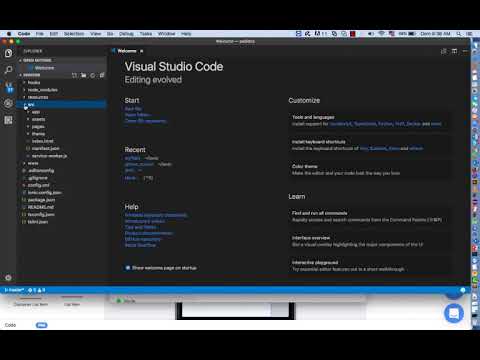Click Clone Git repository link
Viewport: 480px width, 360px height.
[146, 121]
